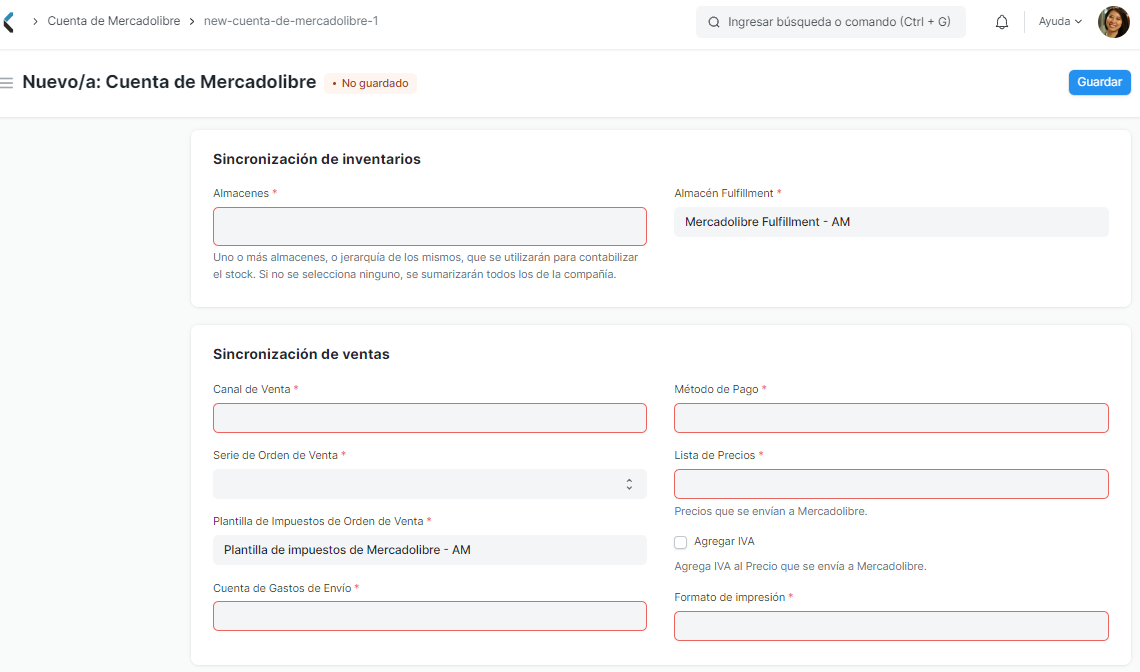Click the No guardado status badge

tap(370, 83)
